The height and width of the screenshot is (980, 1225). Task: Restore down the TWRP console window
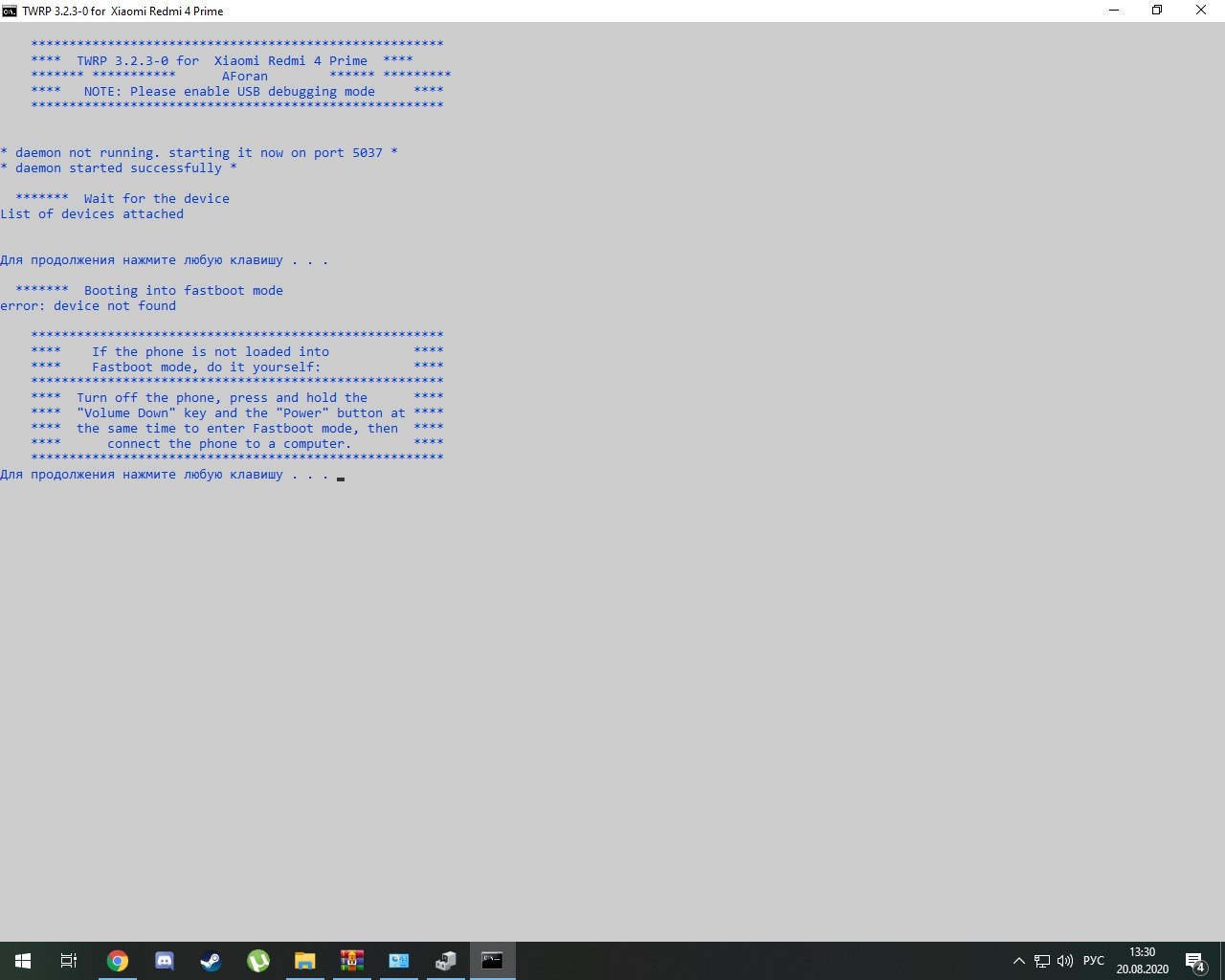(1157, 11)
